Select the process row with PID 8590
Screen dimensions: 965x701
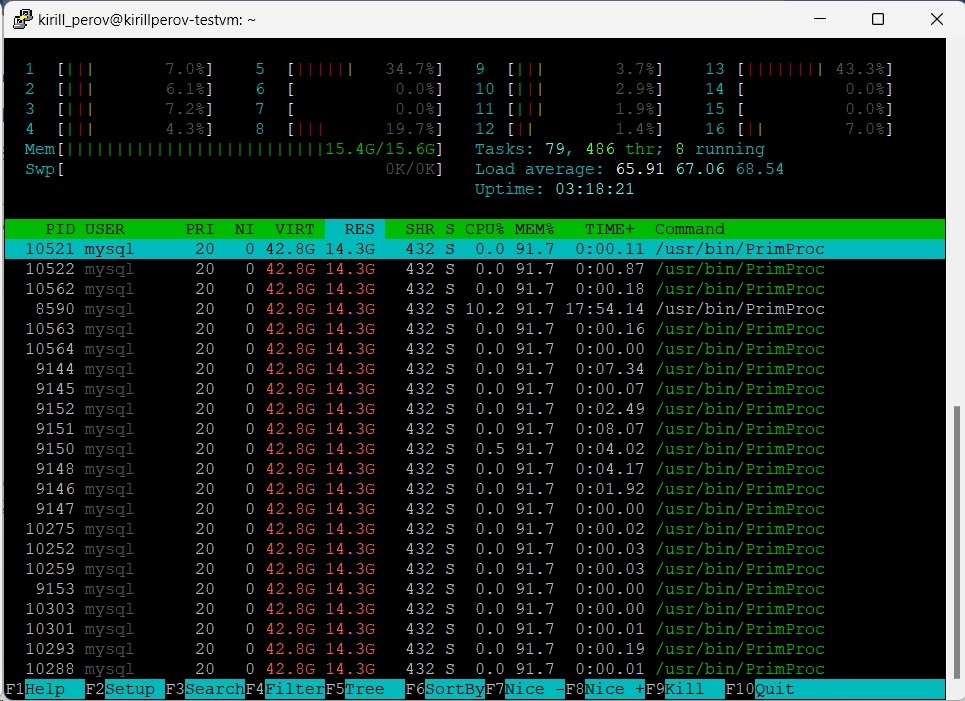tap(400, 309)
